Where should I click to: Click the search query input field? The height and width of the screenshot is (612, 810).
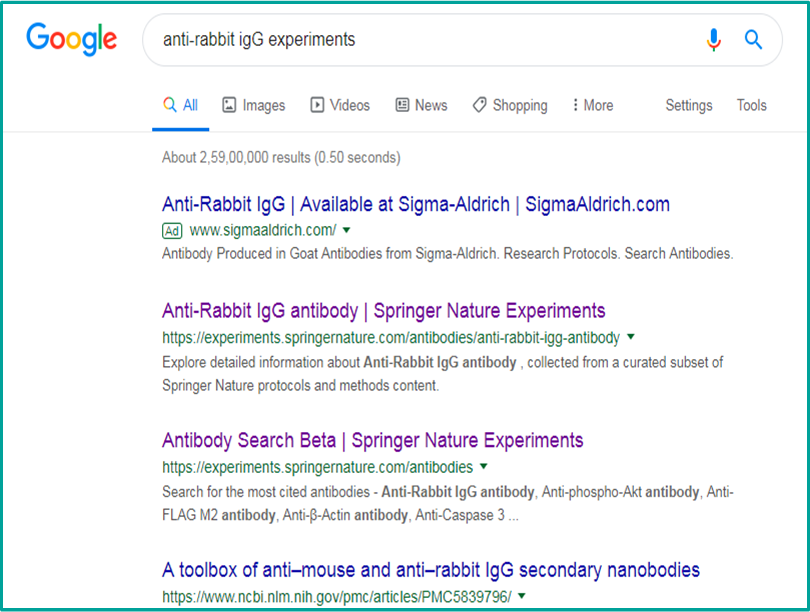pyautogui.click(x=420, y=40)
